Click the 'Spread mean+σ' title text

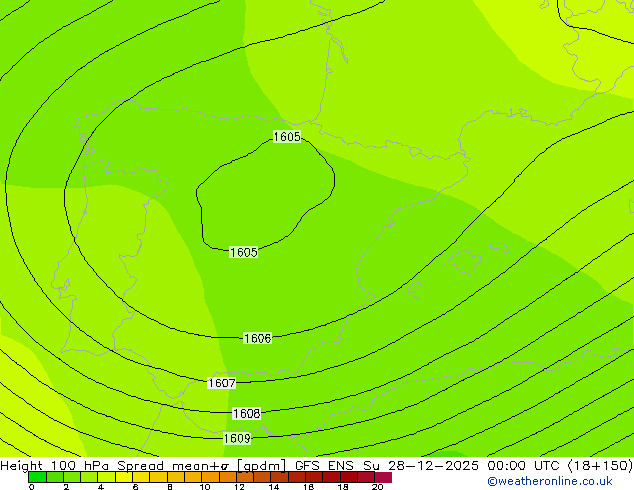click(x=174, y=465)
